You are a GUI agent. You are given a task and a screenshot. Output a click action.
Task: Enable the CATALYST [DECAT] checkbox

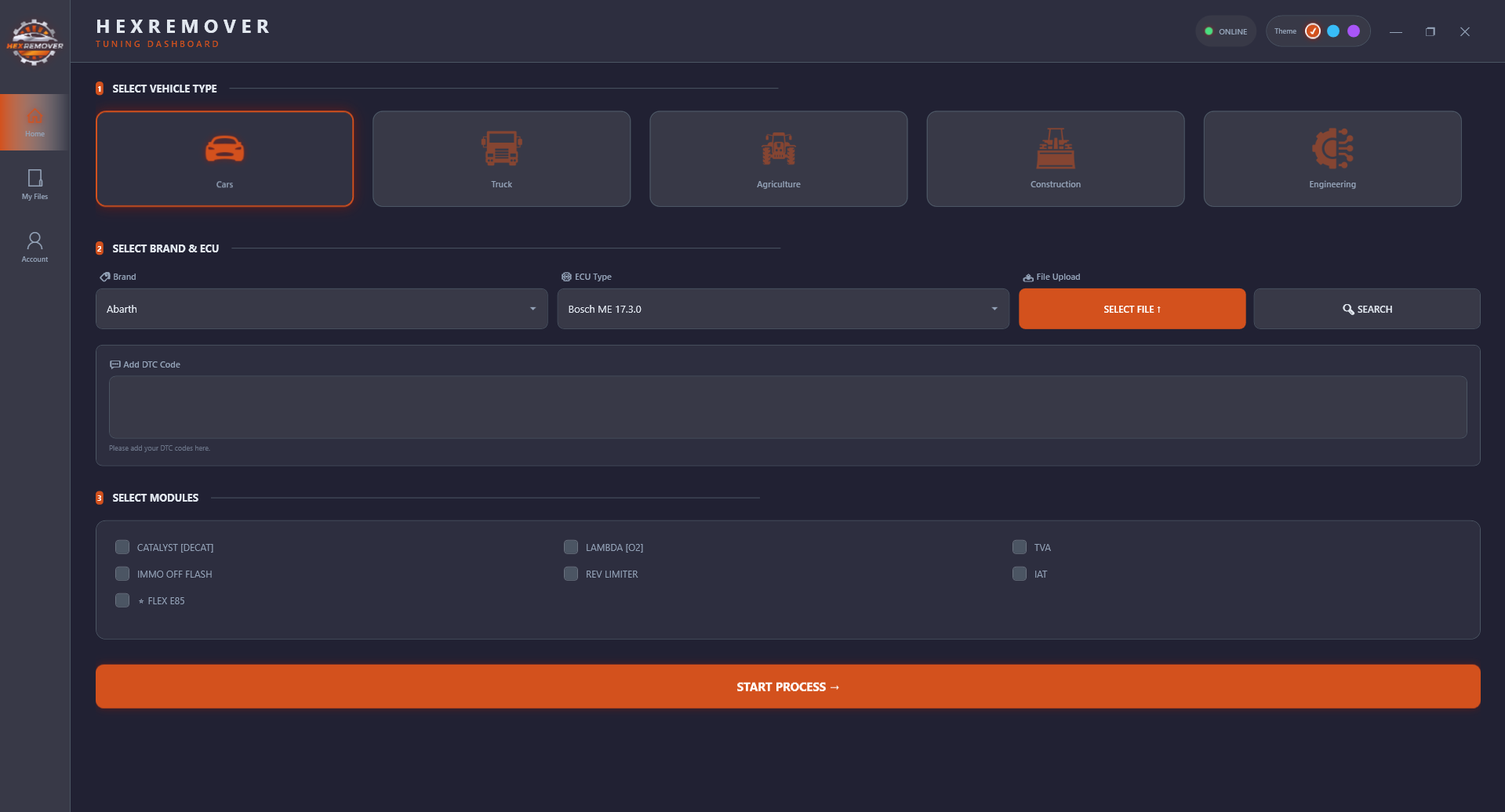pos(122,547)
